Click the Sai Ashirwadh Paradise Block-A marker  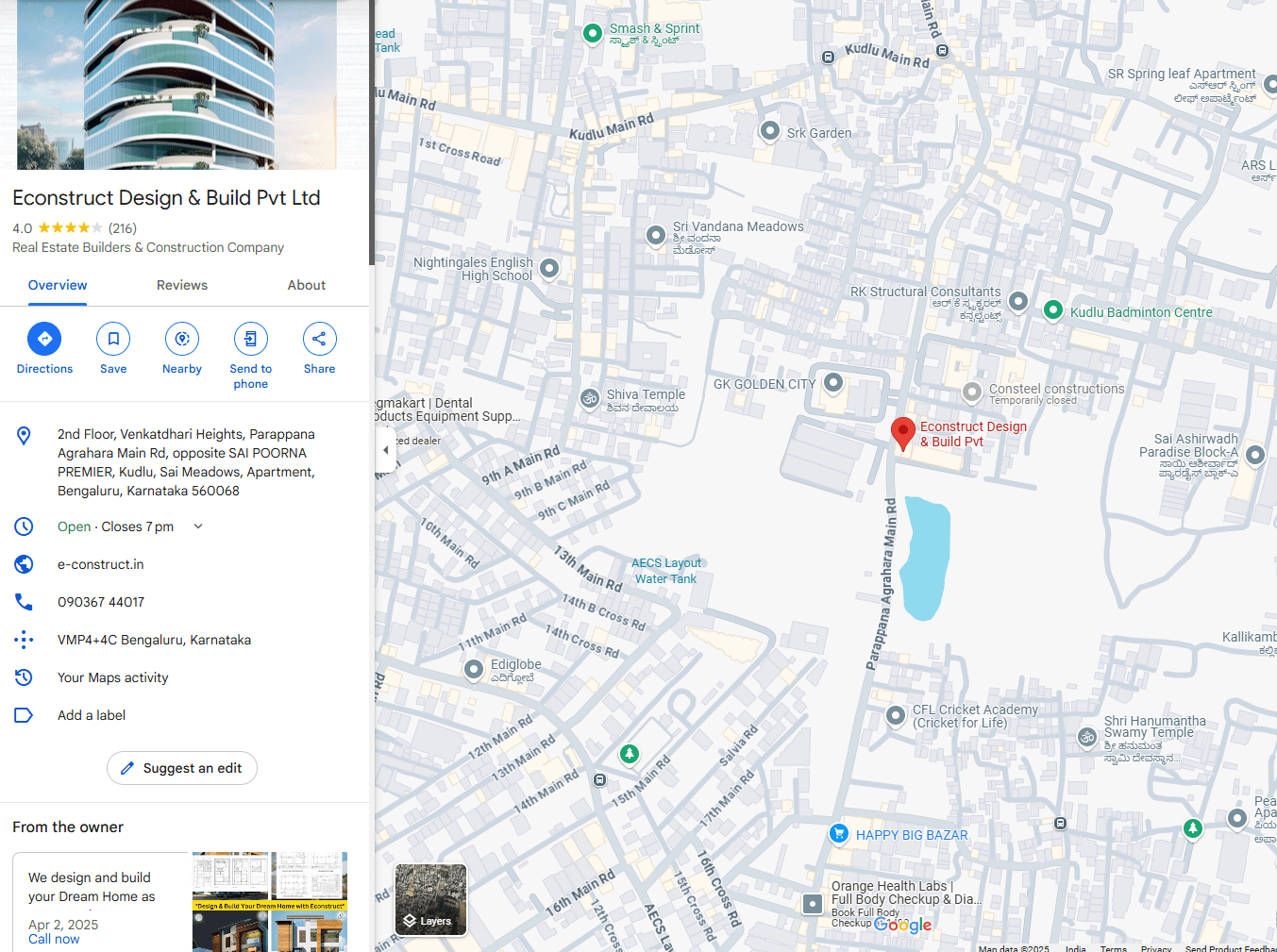coord(1255,455)
